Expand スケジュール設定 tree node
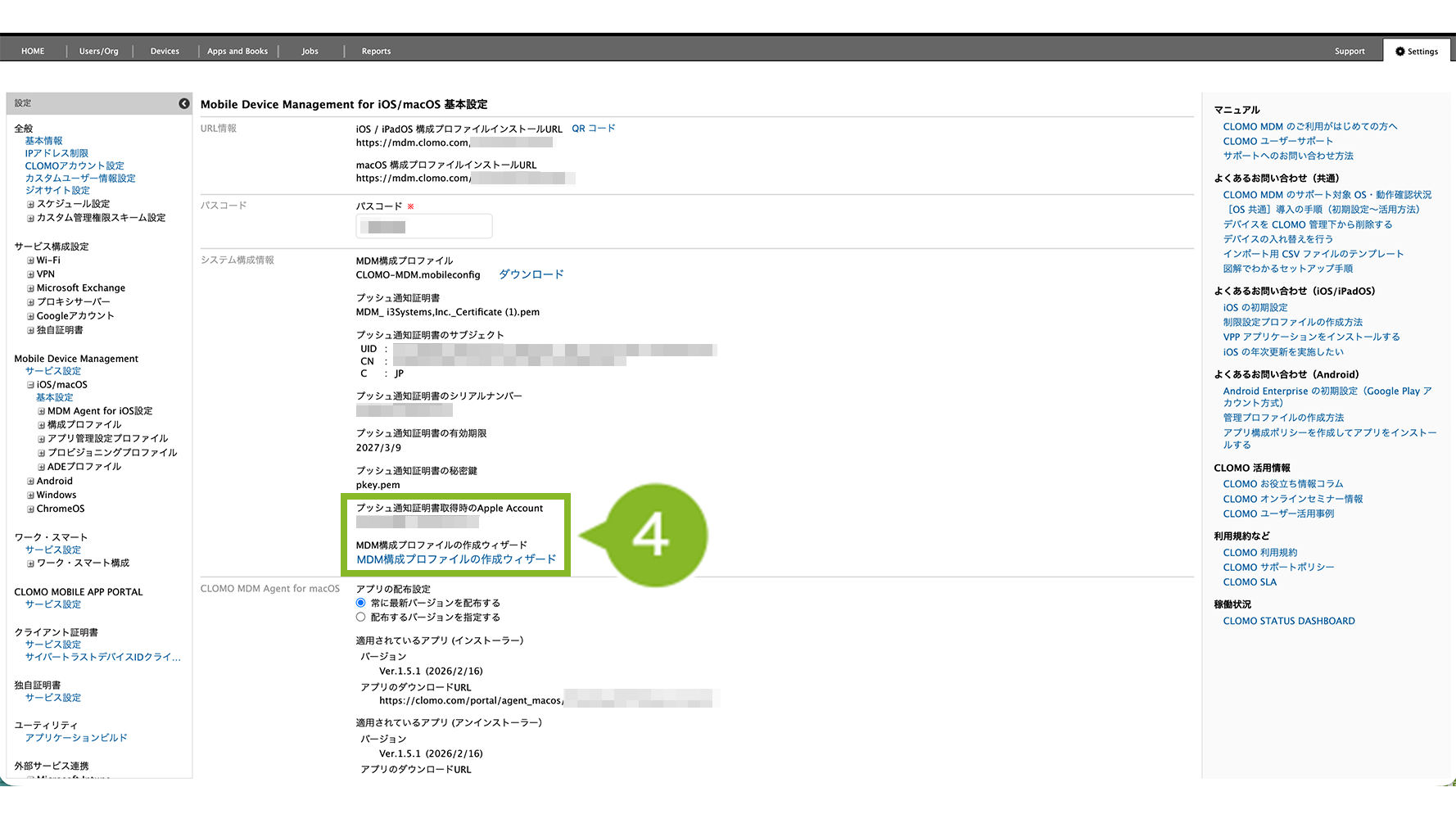This screenshot has width=1456, height=819. pyautogui.click(x=30, y=204)
